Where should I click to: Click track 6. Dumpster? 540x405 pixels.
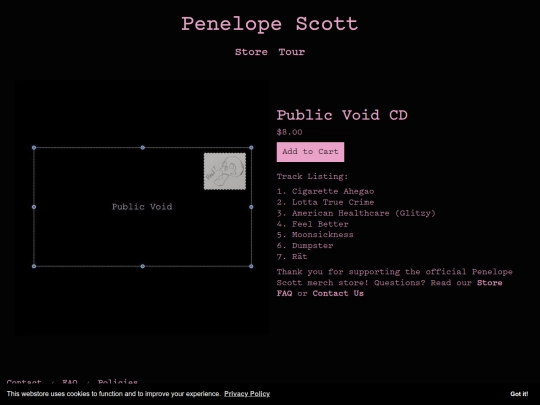pos(305,246)
